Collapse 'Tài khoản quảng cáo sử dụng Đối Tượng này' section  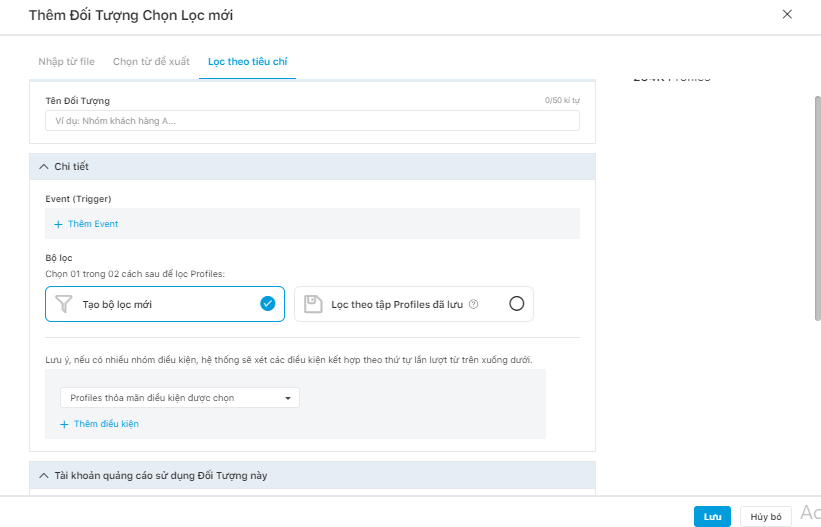coord(43,476)
